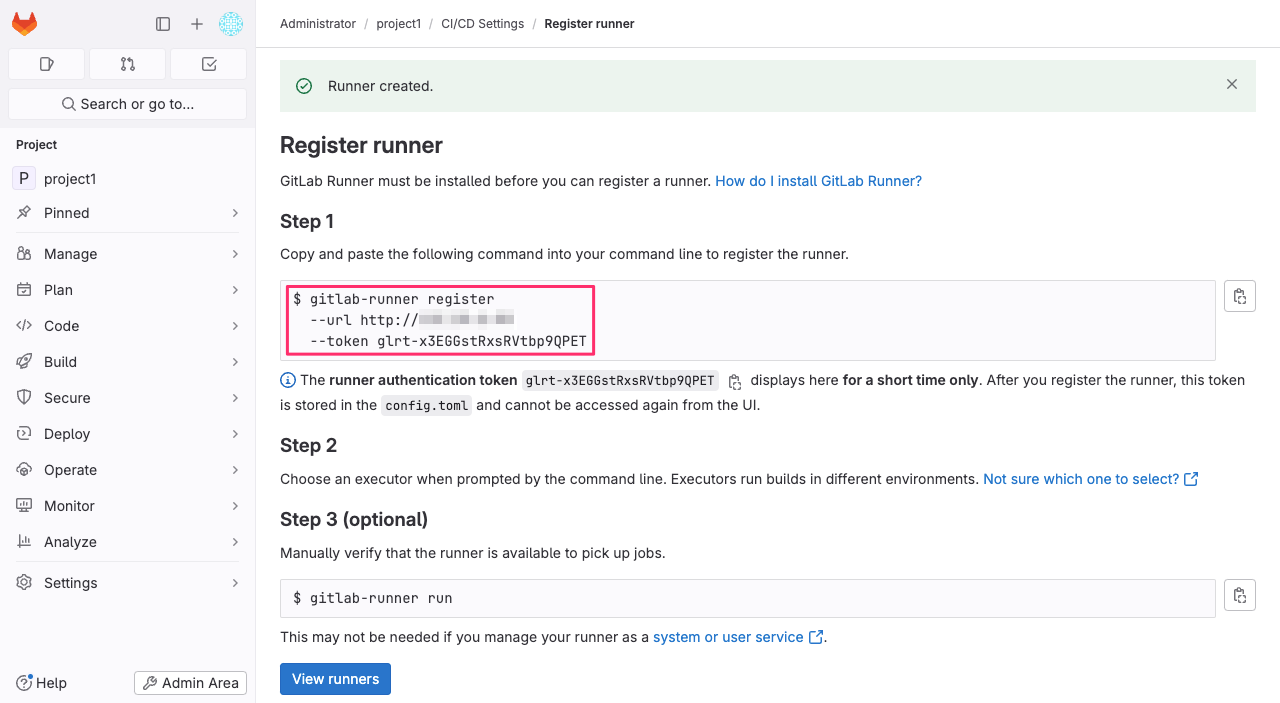1280x703 pixels.
Task: Click the green success check icon
Action: [x=304, y=86]
